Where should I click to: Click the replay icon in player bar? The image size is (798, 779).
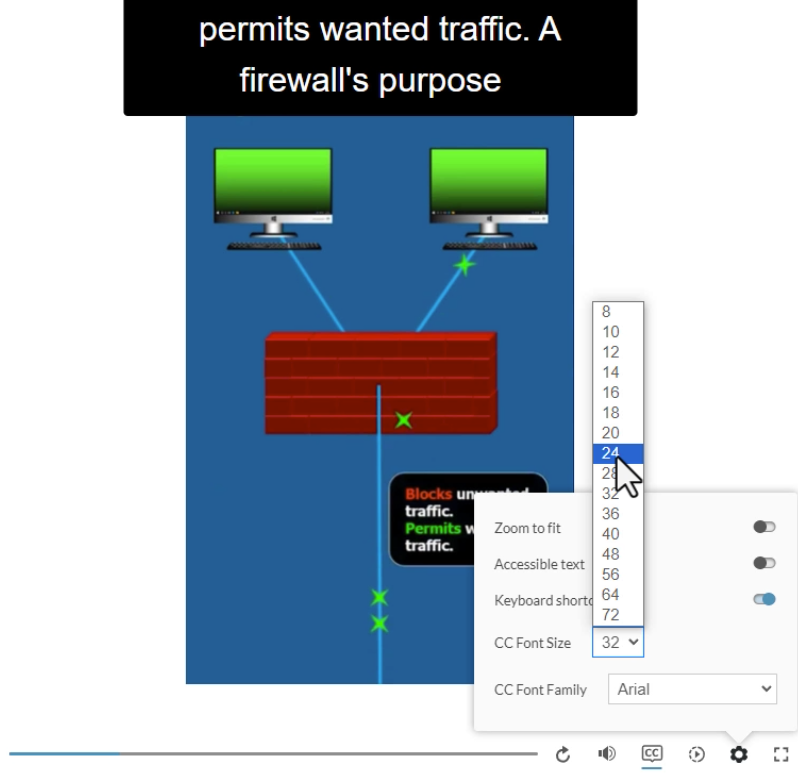563,754
